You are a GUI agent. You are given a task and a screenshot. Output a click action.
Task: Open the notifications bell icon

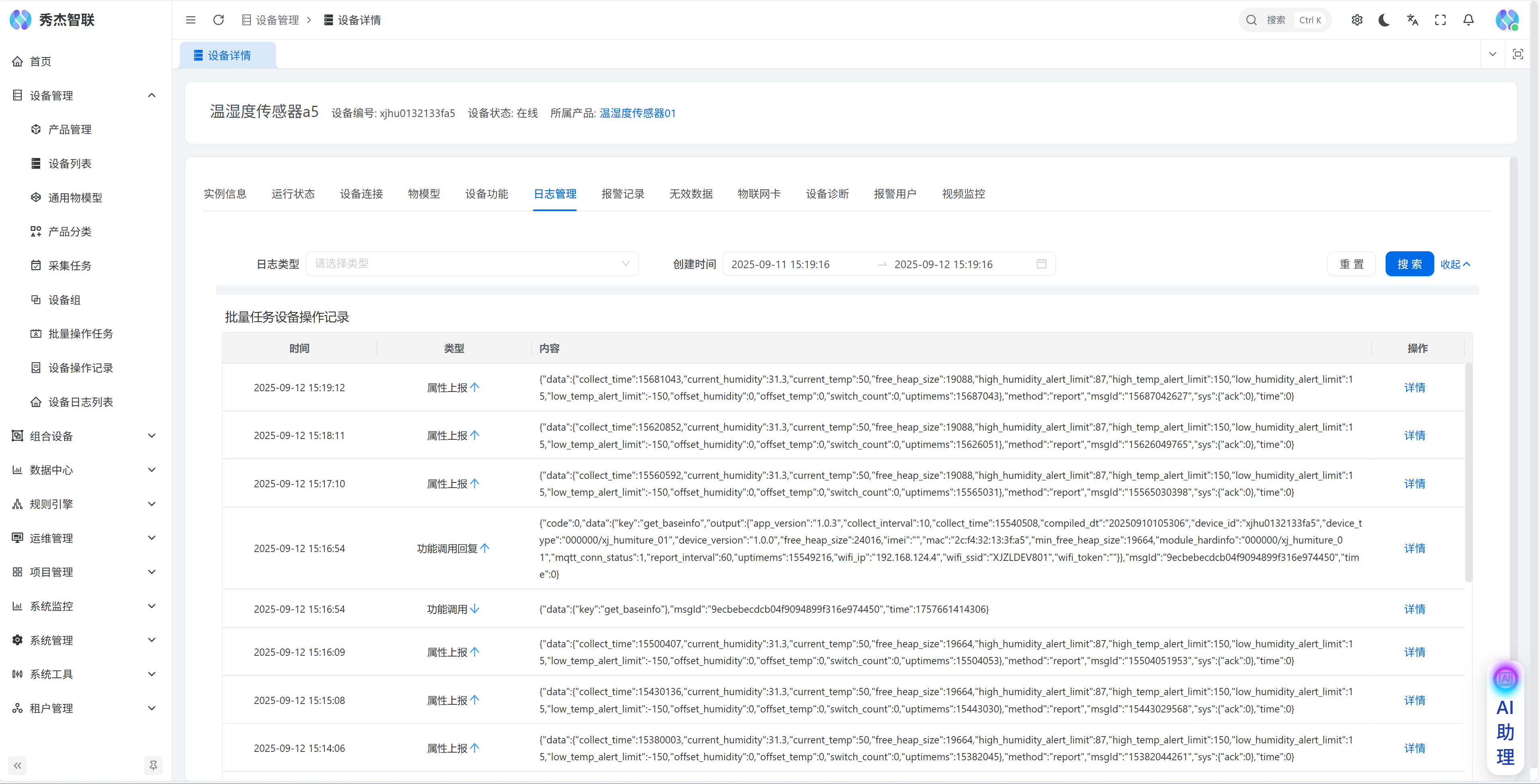(x=1468, y=20)
